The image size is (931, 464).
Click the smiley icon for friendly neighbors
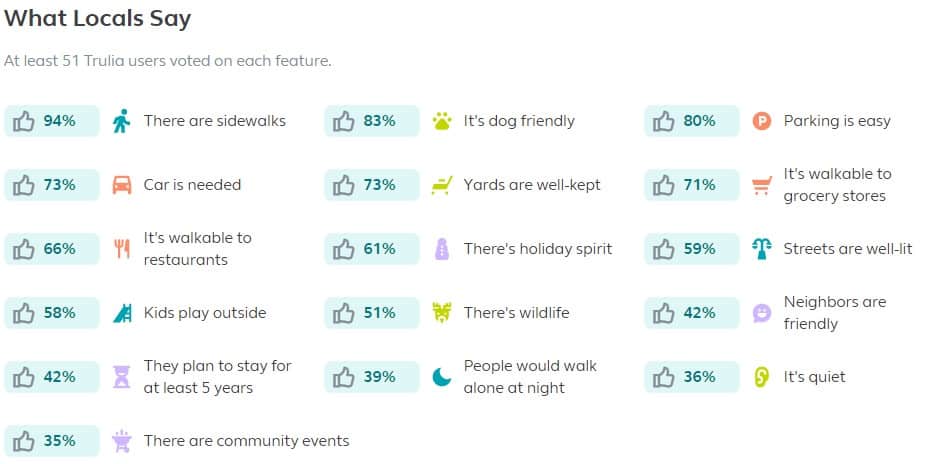tap(762, 313)
